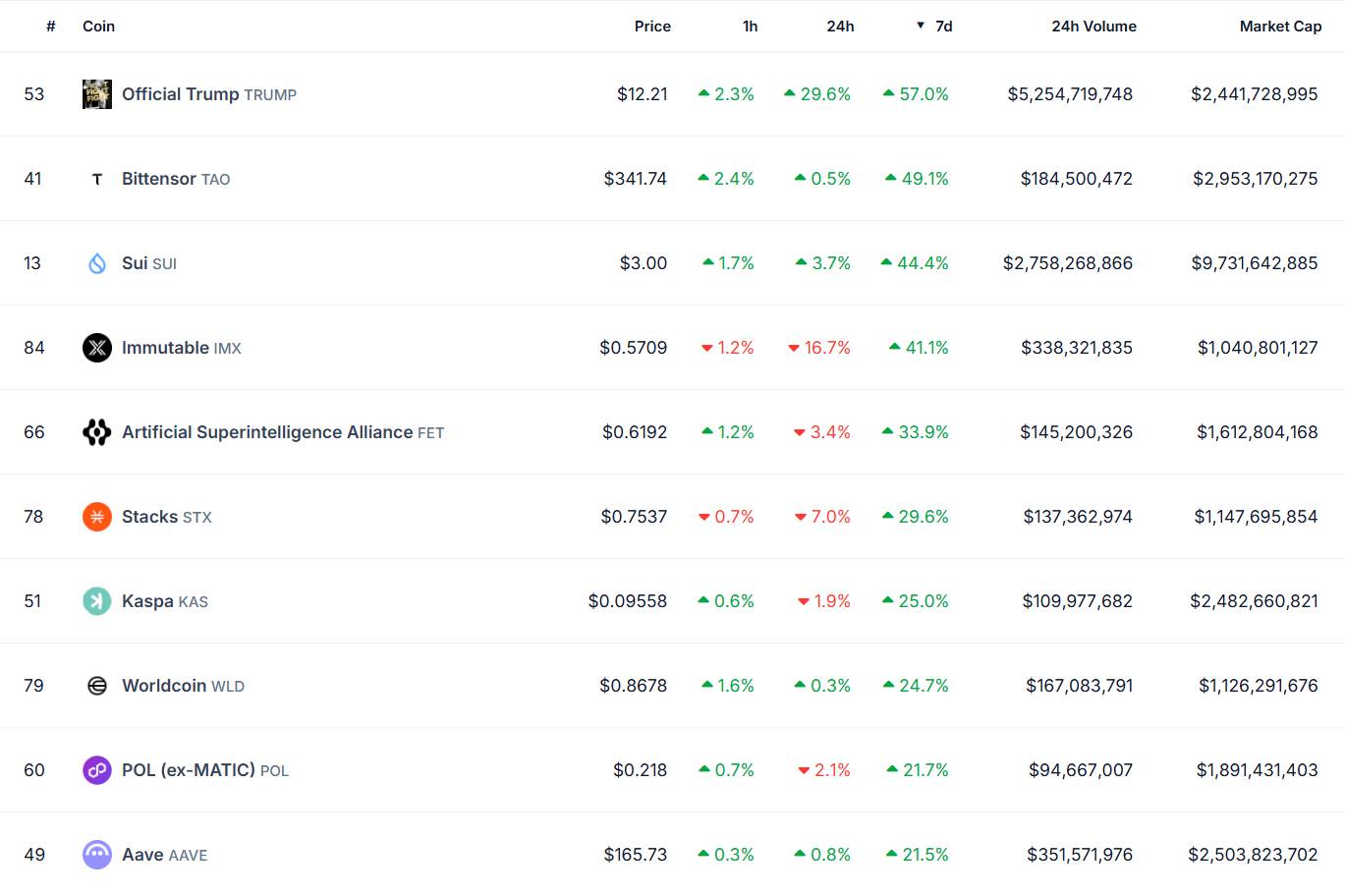Click the Worldcoin WLD logo icon

(x=97, y=686)
